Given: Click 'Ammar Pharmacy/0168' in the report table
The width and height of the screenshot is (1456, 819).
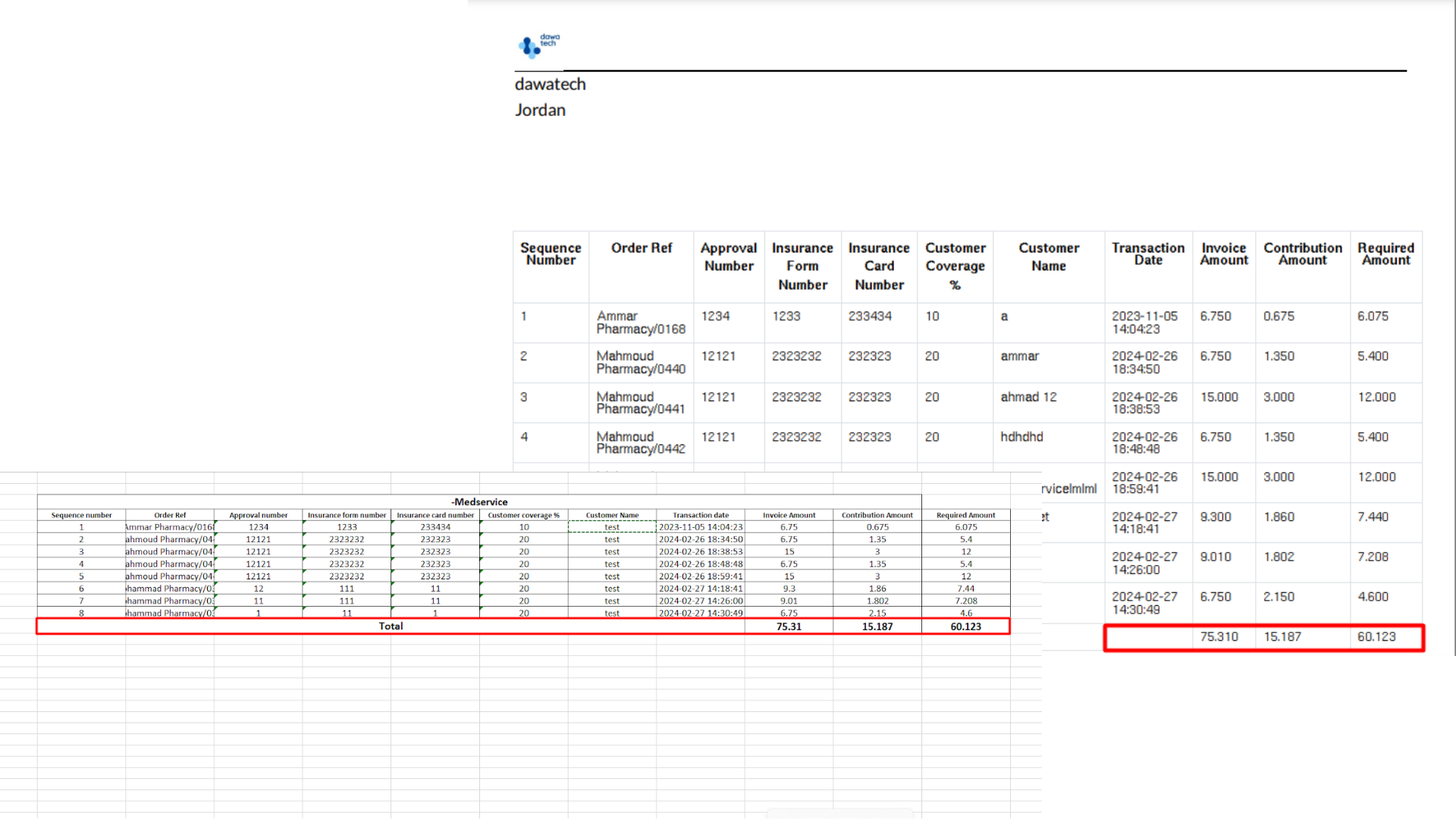Looking at the screenshot, I should 640,322.
